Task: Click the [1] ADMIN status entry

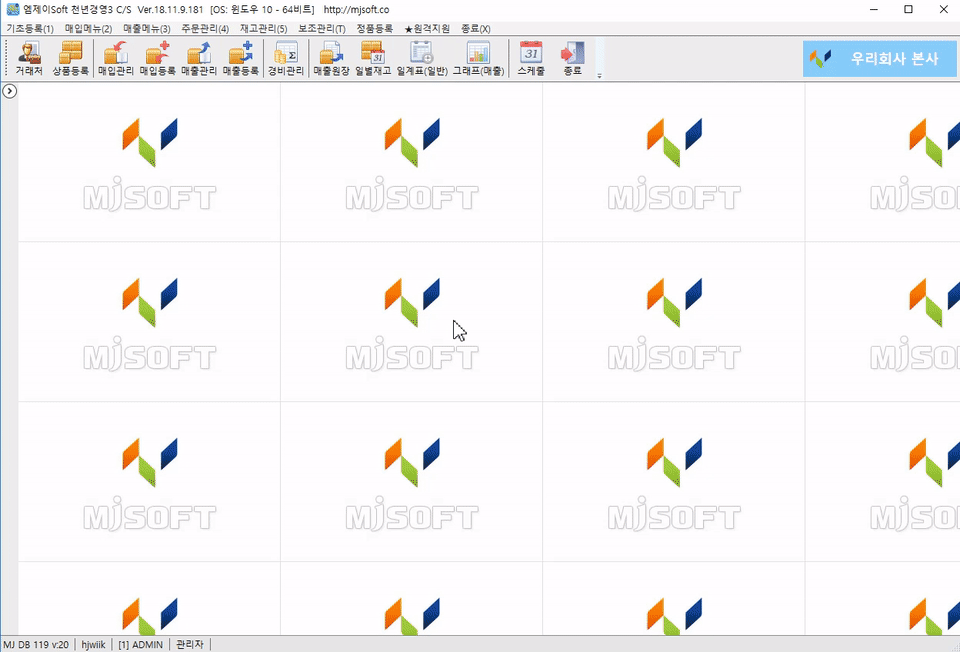Action: click(x=140, y=645)
